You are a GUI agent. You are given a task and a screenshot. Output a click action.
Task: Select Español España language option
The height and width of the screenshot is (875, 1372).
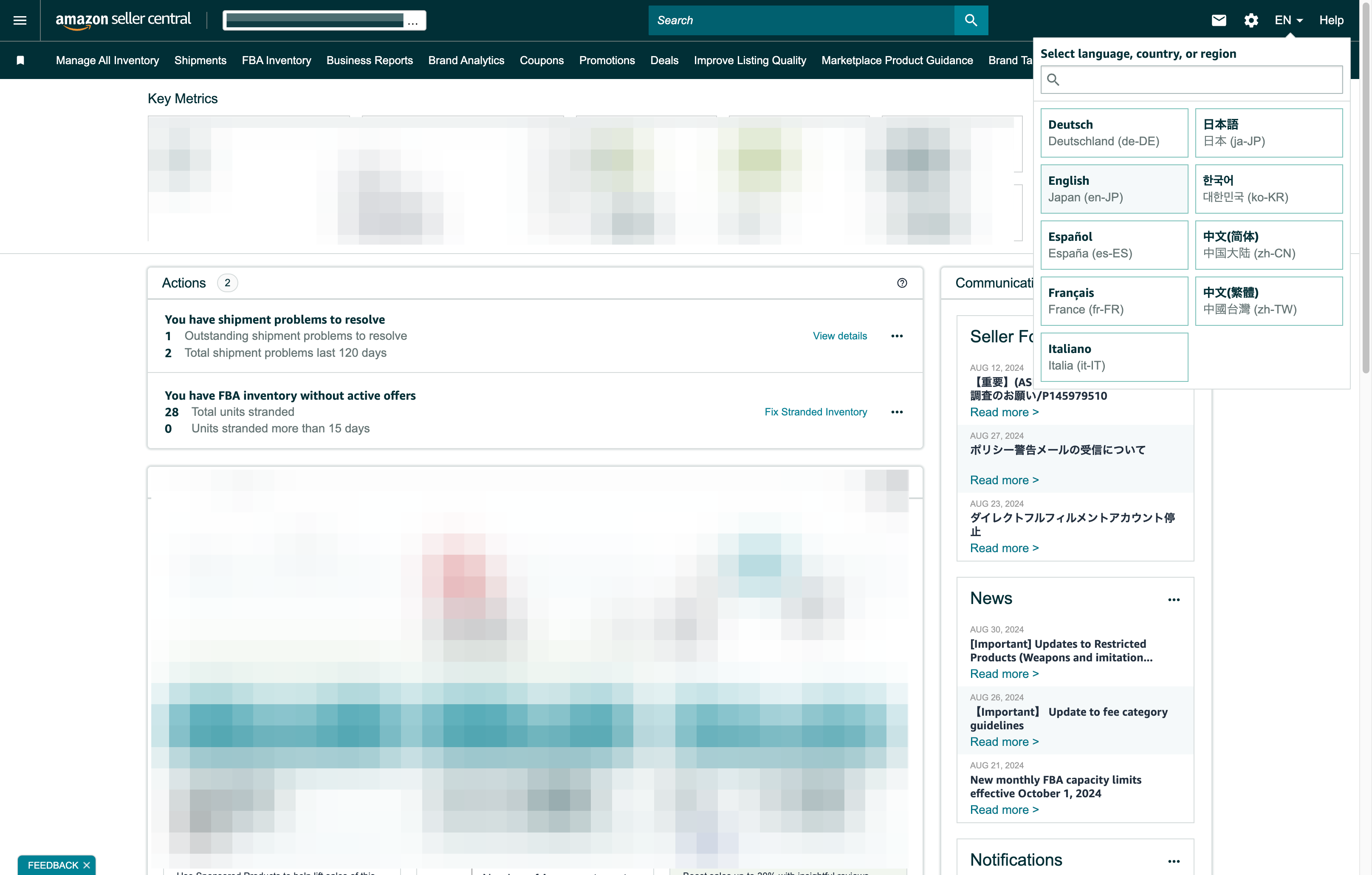point(1114,245)
